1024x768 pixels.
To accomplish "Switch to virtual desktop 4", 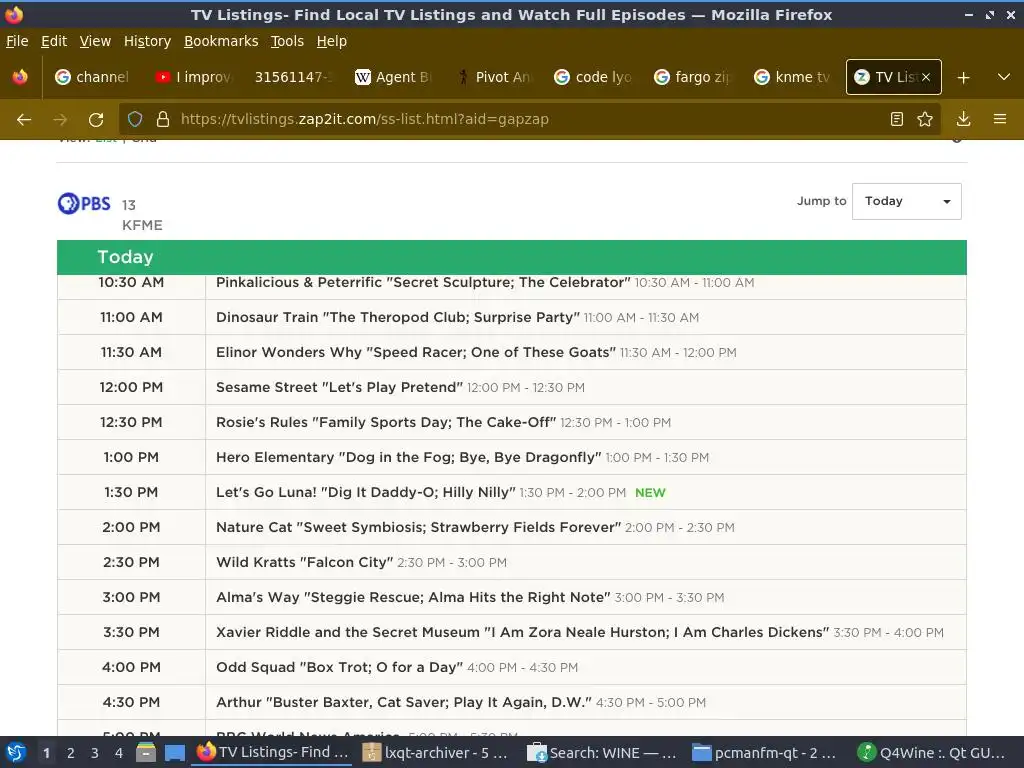I will point(118,753).
